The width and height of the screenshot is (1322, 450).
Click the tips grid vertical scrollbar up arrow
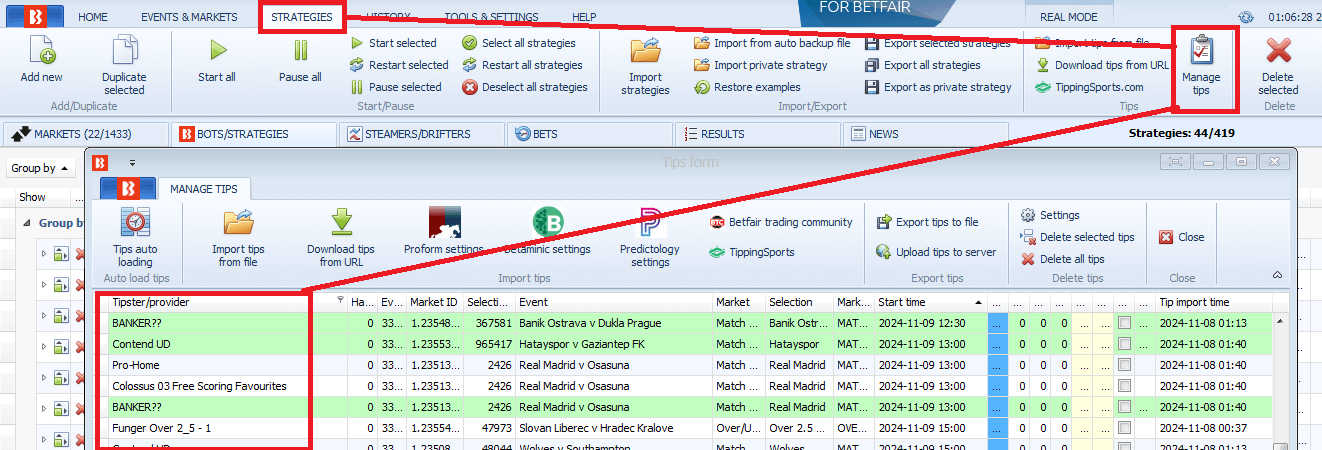click(1281, 322)
